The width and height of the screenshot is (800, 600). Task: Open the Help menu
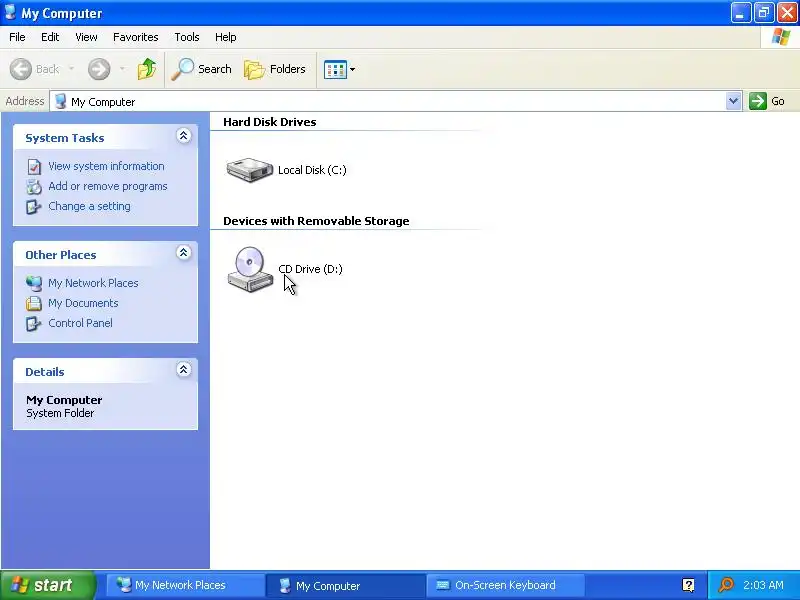click(x=226, y=37)
